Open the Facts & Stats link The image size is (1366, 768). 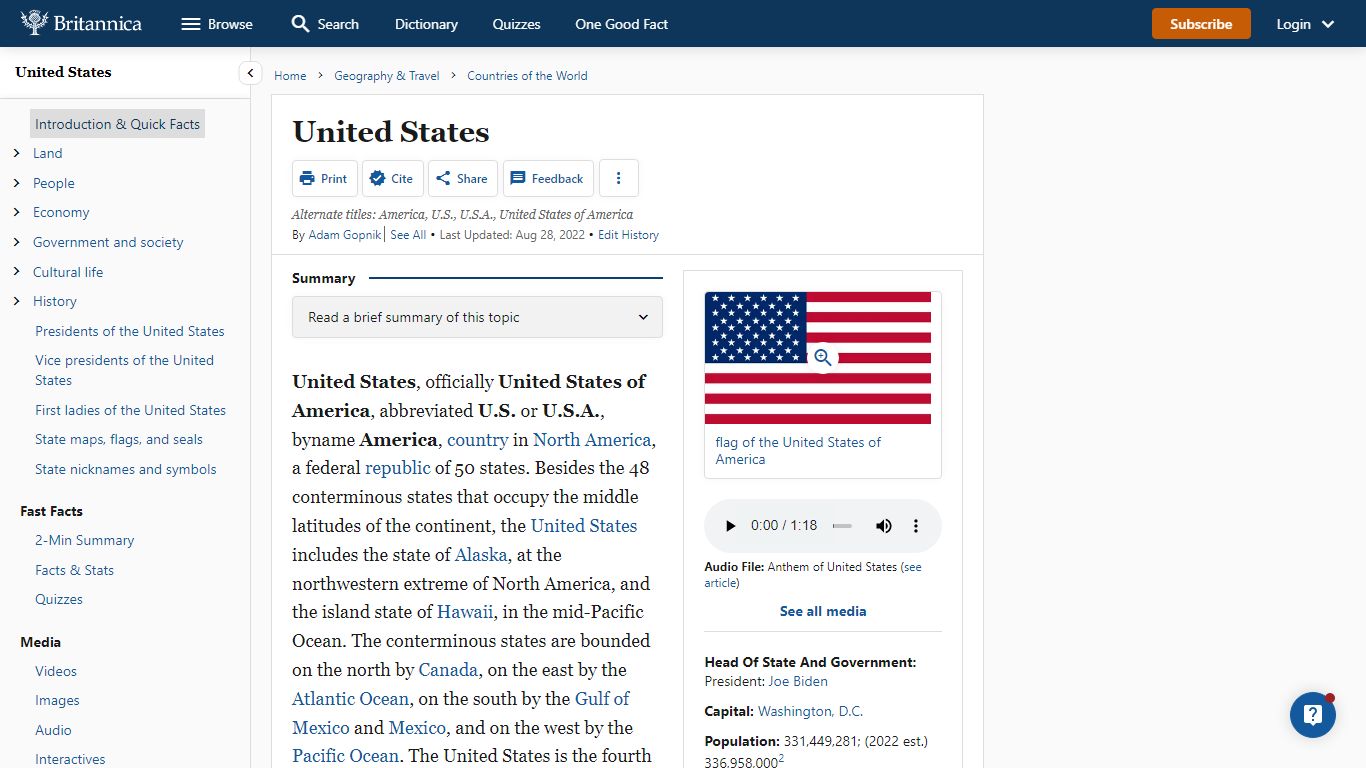pos(74,570)
